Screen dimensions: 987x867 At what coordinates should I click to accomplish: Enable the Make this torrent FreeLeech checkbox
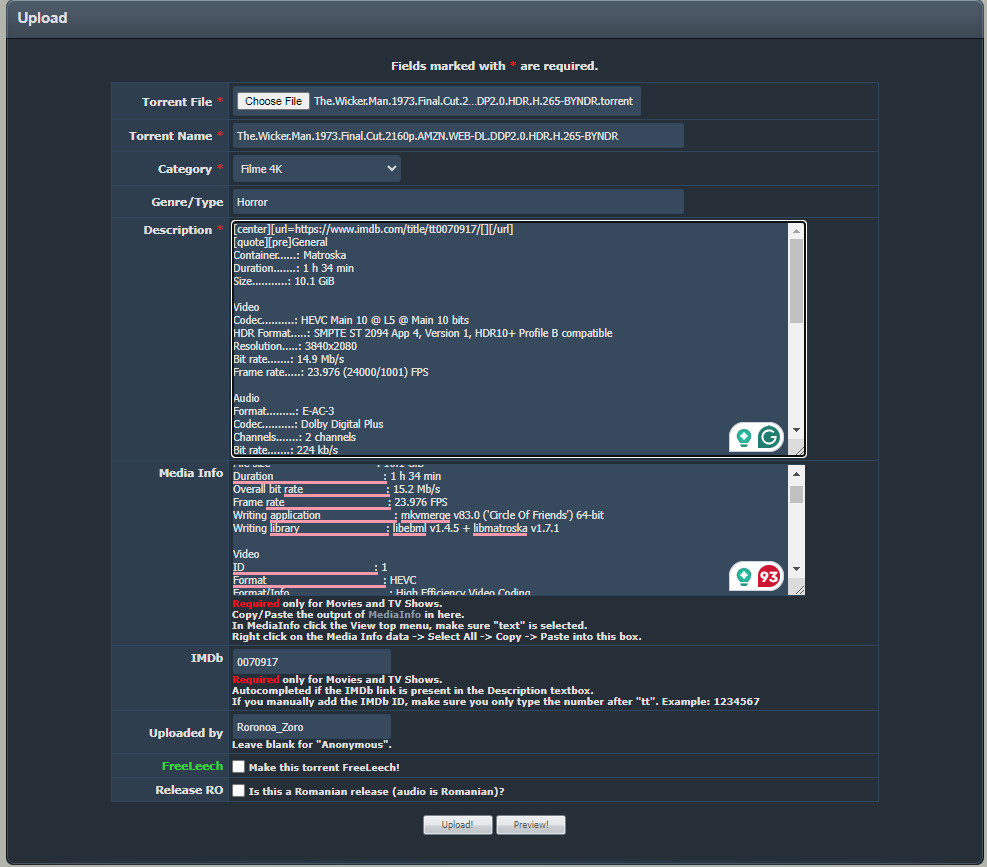tap(239, 767)
